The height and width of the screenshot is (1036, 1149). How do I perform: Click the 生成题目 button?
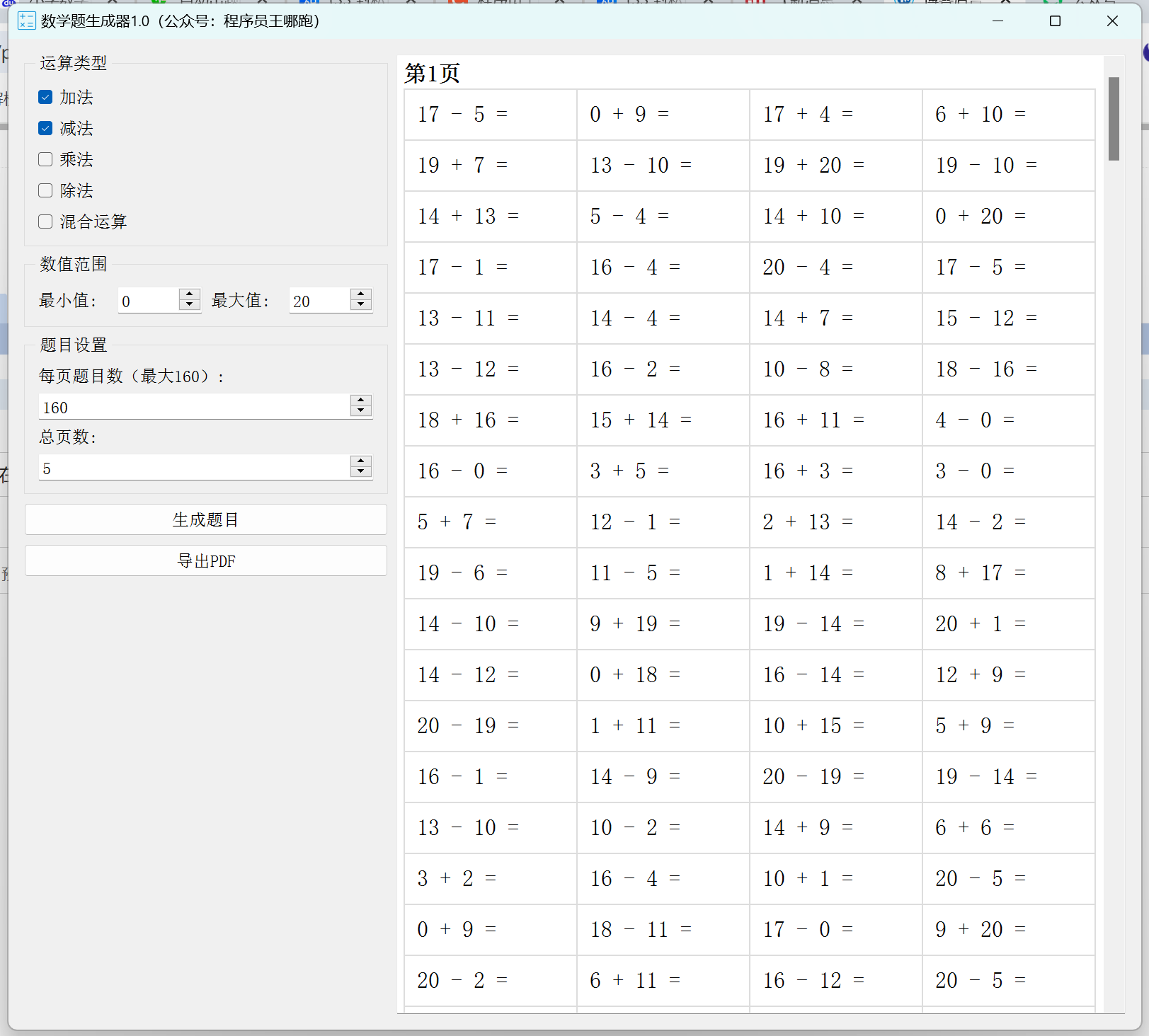206,519
